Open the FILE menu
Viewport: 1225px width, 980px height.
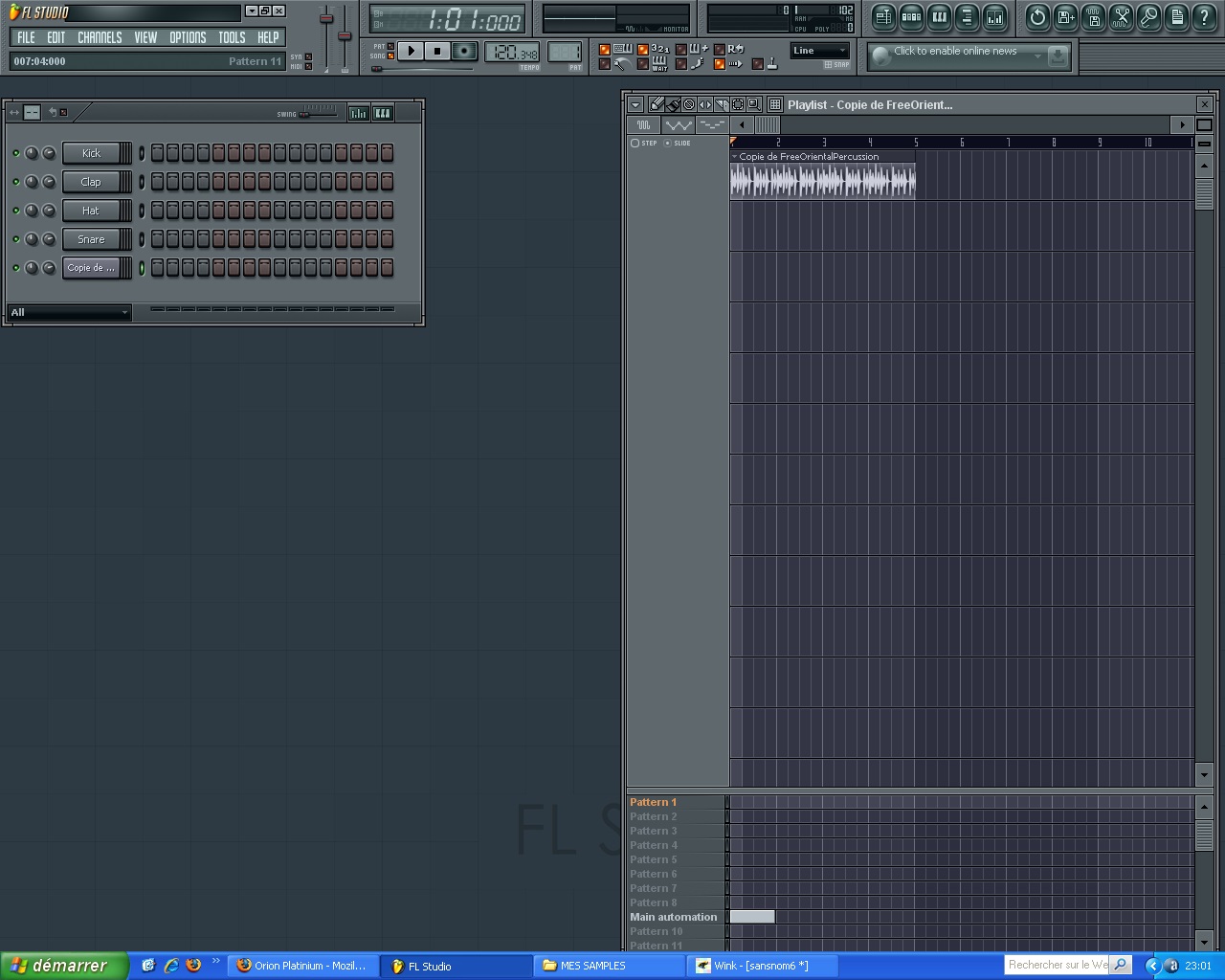26,37
